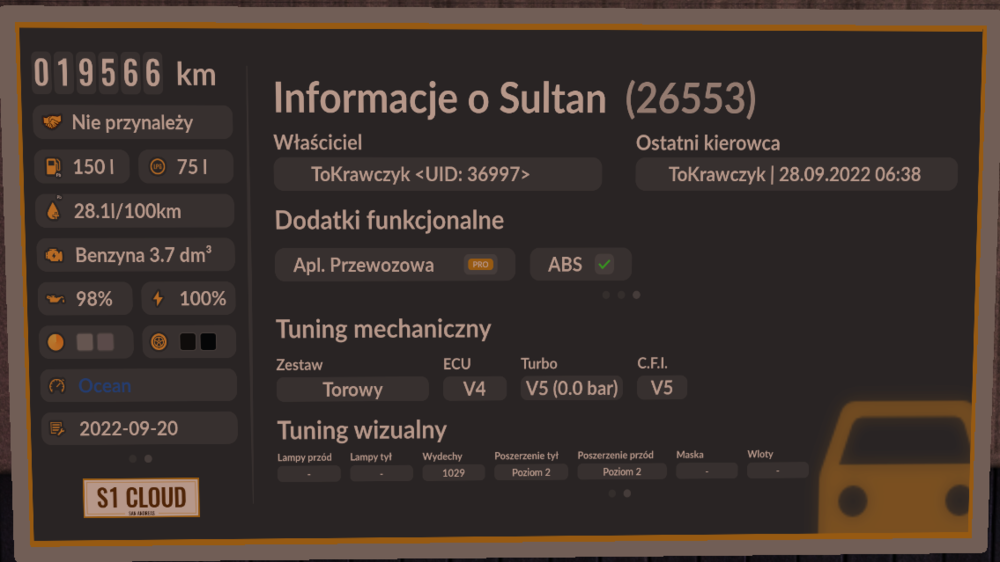Click the Poszerzenie tył Poziom 2 value
The image size is (1000, 562).
click(531, 472)
